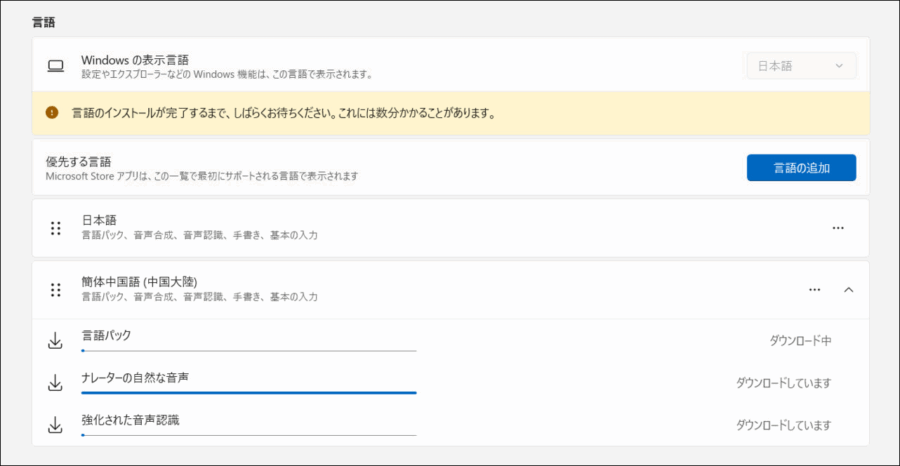Click ダウンロードしています status for ナレーターの自然な音声
Viewport: 900px width, 466px height.
pos(783,383)
